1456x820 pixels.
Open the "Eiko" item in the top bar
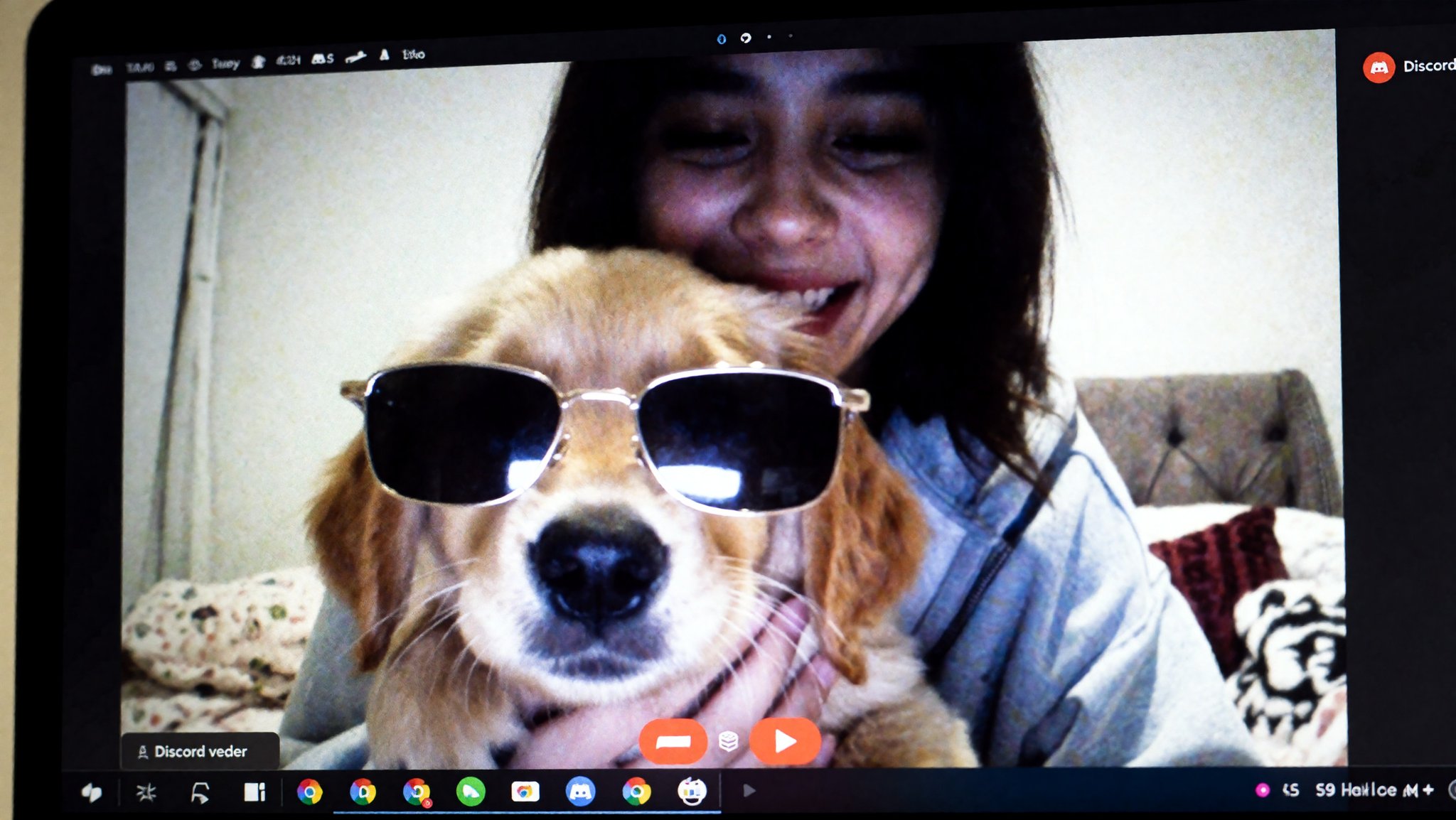413,54
